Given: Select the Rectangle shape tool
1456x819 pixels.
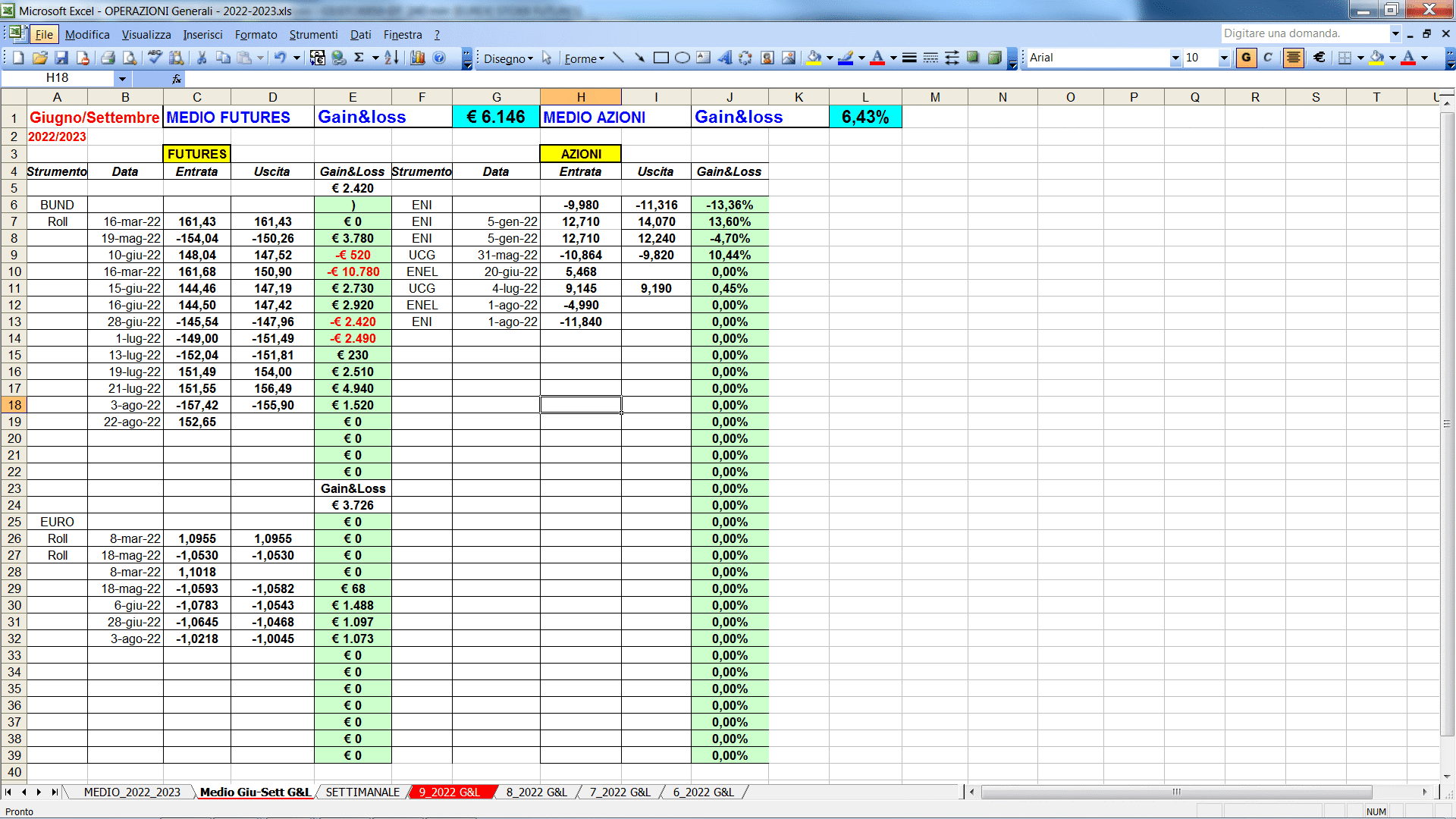Looking at the screenshot, I should pos(661,58).
